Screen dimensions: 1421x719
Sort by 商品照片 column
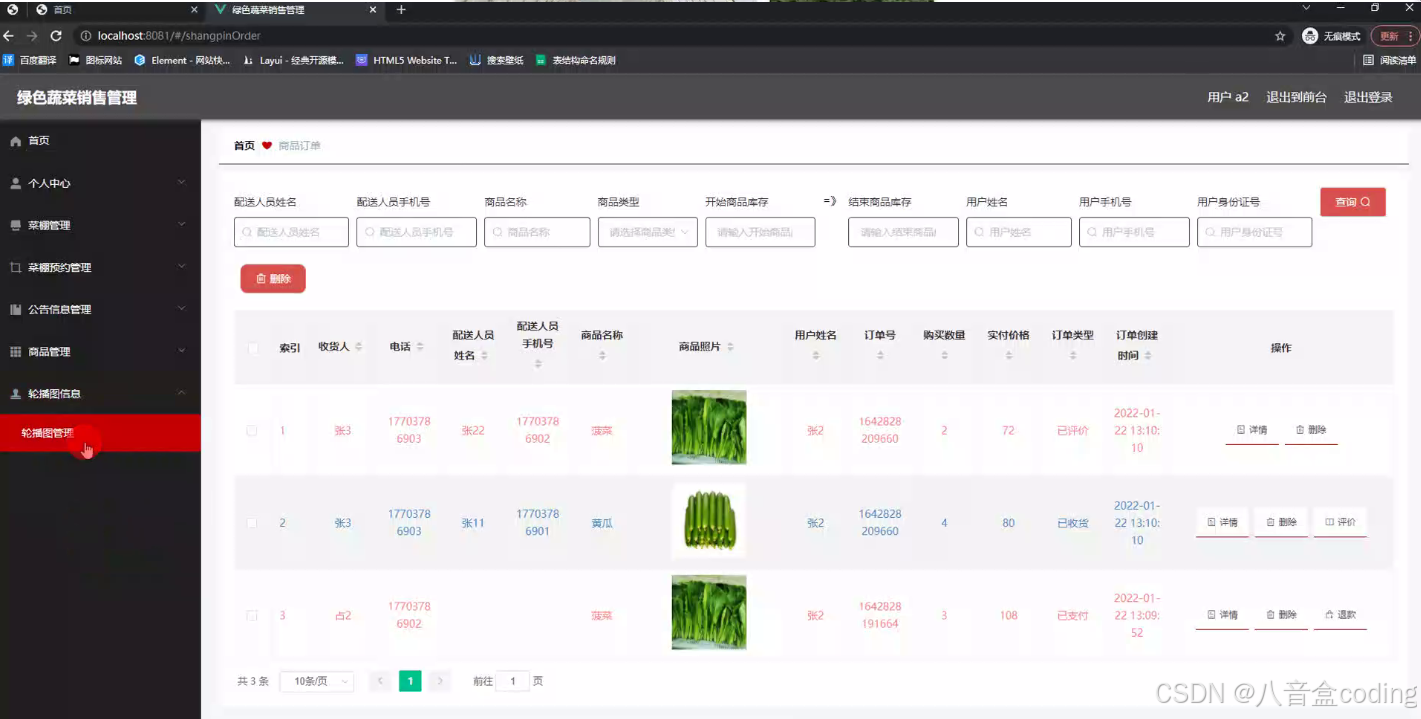pyautogui.click(x=730, y=347)
